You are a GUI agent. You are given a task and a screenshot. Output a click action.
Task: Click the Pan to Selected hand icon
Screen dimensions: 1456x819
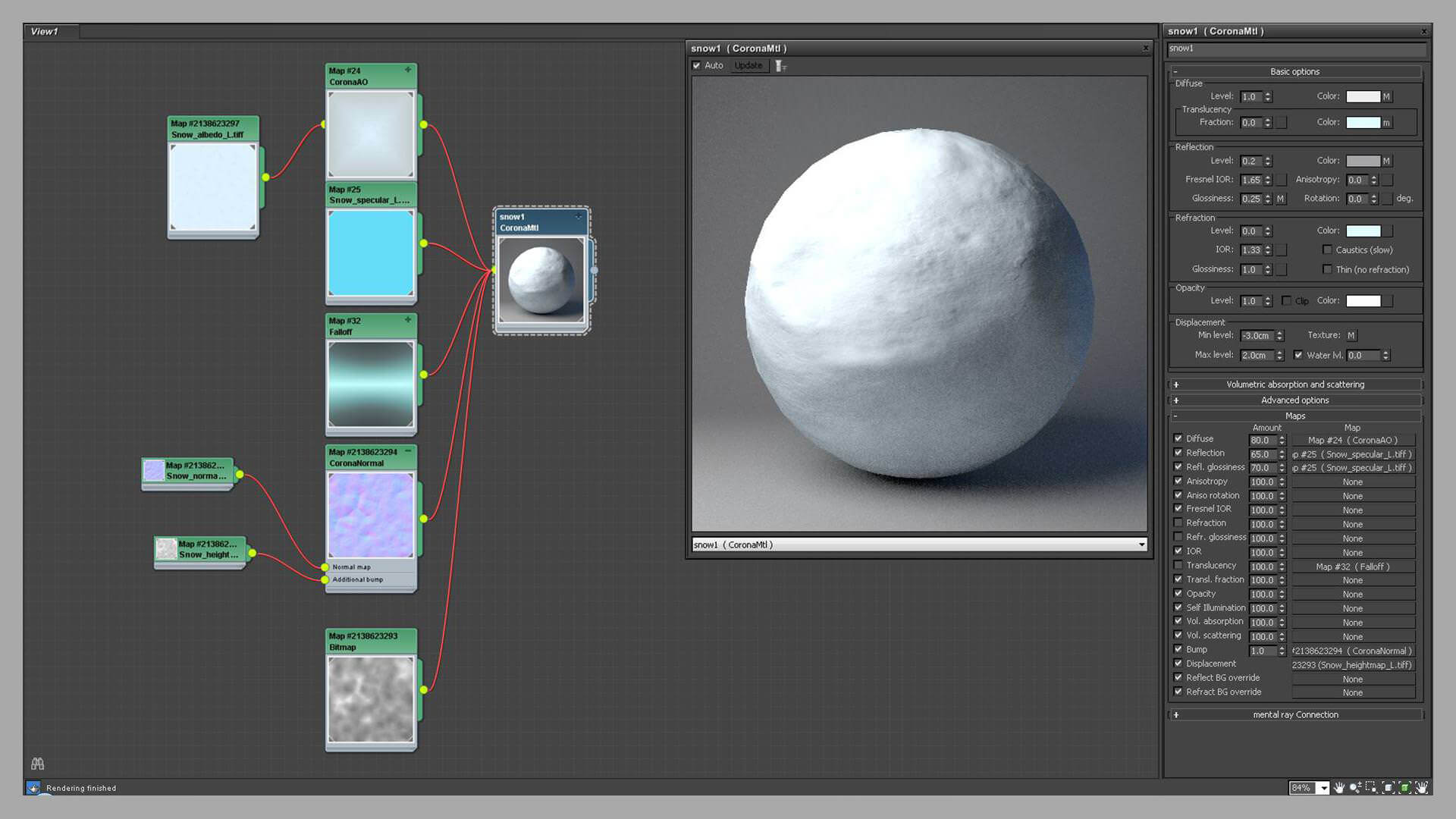click(1421, 788)
